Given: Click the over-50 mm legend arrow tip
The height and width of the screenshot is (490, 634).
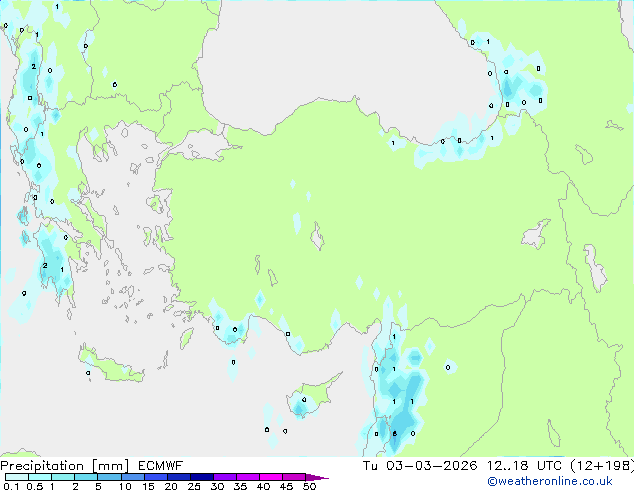Looking at the screenshot, I should coord(317,477).
